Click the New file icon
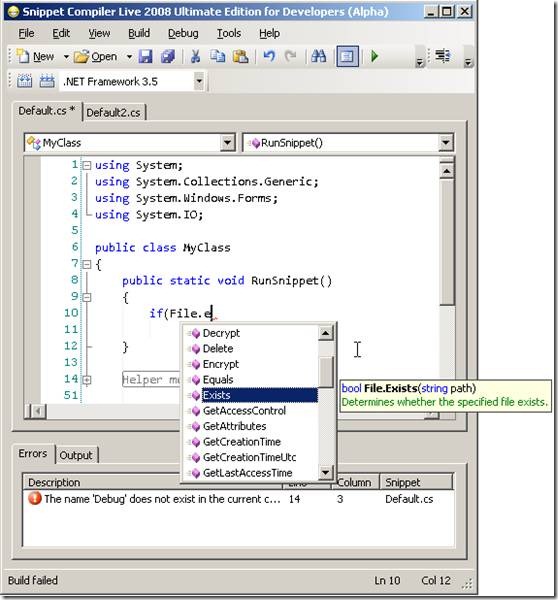Image resolution: width=558 pixels, height=600 pixels. 23,56
